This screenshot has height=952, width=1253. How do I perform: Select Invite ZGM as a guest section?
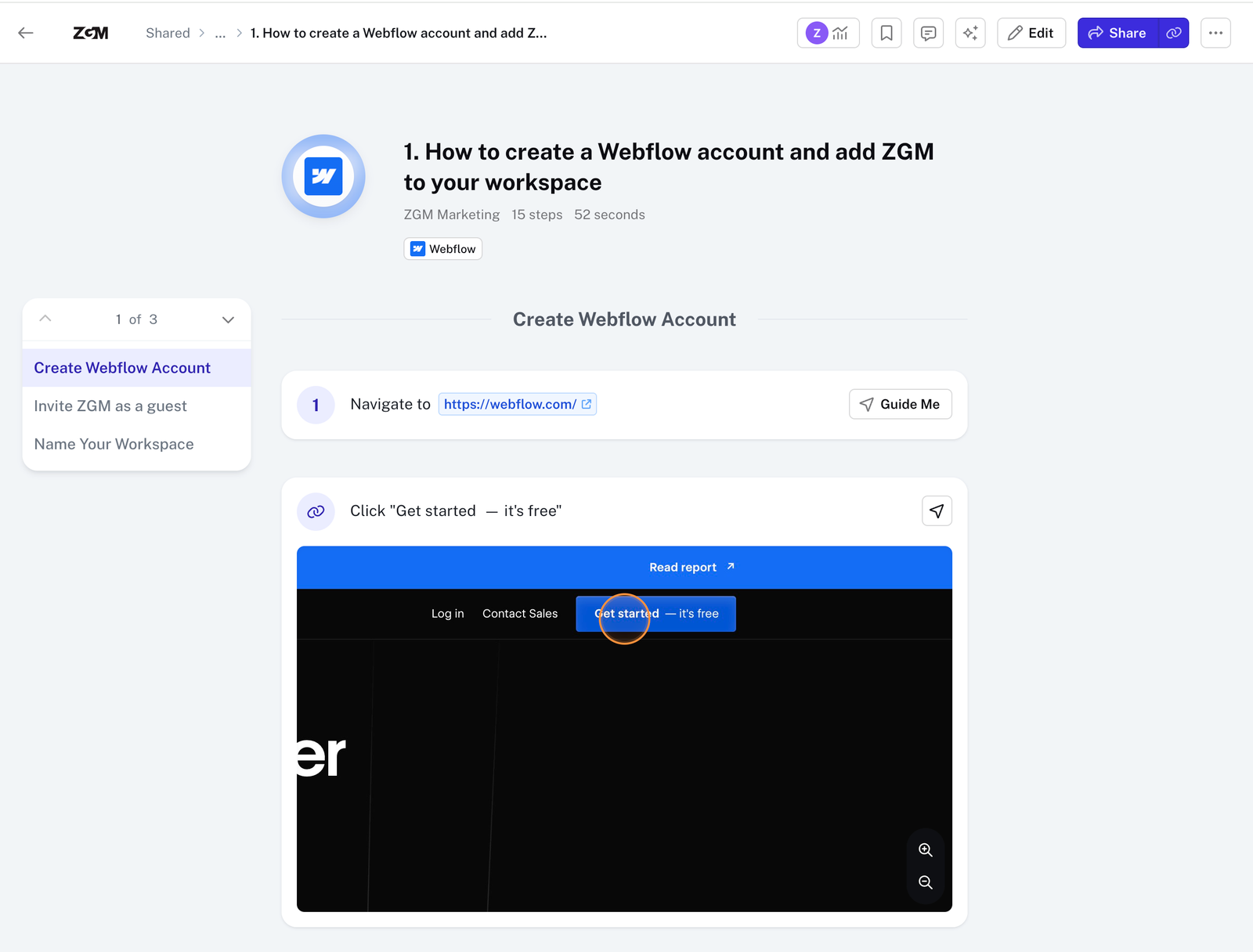click(110, 406)
